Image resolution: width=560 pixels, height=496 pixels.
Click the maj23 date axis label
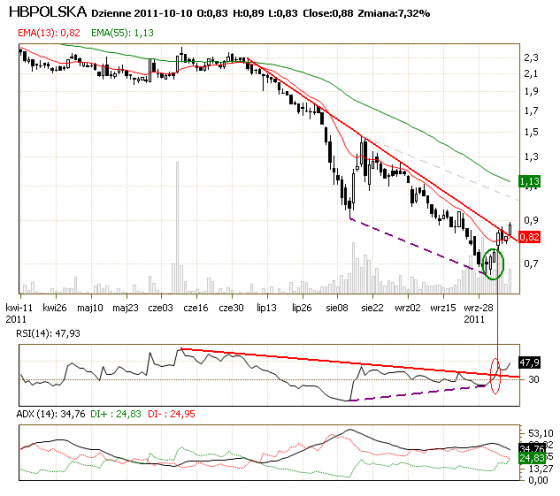[125, 308]
